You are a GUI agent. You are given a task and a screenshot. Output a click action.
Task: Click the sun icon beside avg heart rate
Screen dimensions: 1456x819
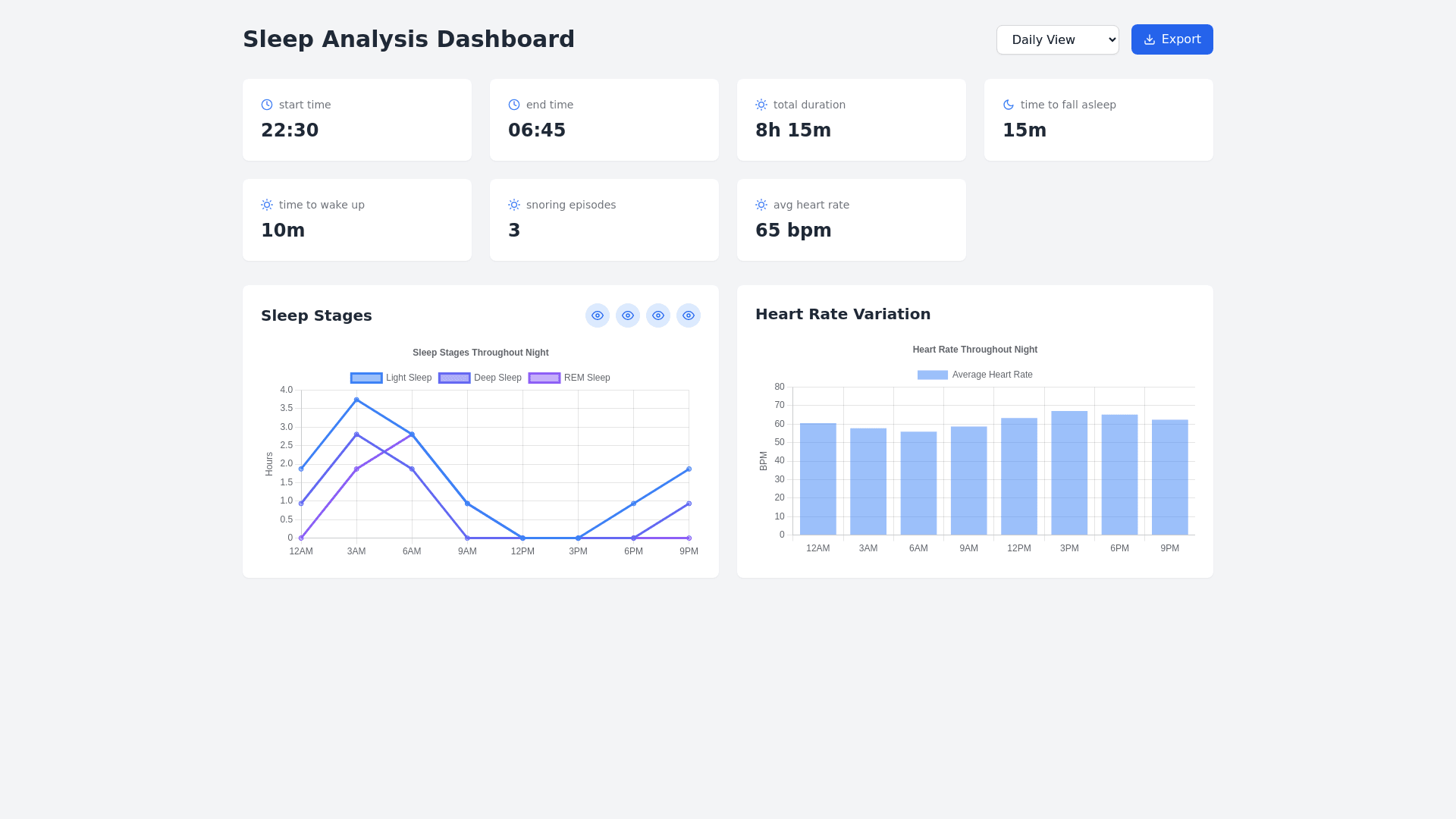[x=761, y=205]
